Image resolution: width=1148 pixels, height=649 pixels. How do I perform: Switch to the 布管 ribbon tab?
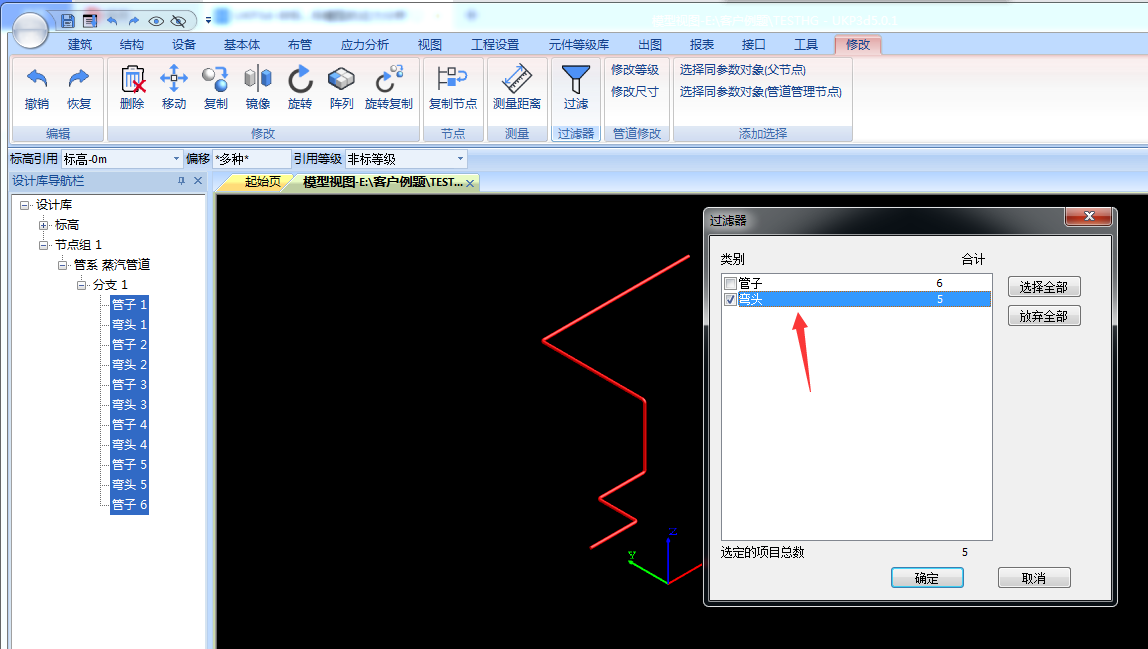pyautogui.click(x=299, y=45)
